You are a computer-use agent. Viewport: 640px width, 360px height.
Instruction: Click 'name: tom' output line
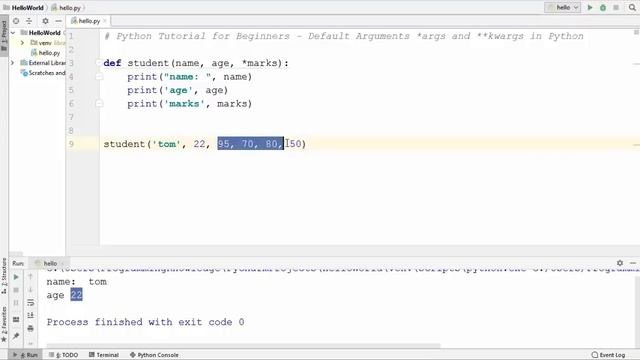(77, 282)
